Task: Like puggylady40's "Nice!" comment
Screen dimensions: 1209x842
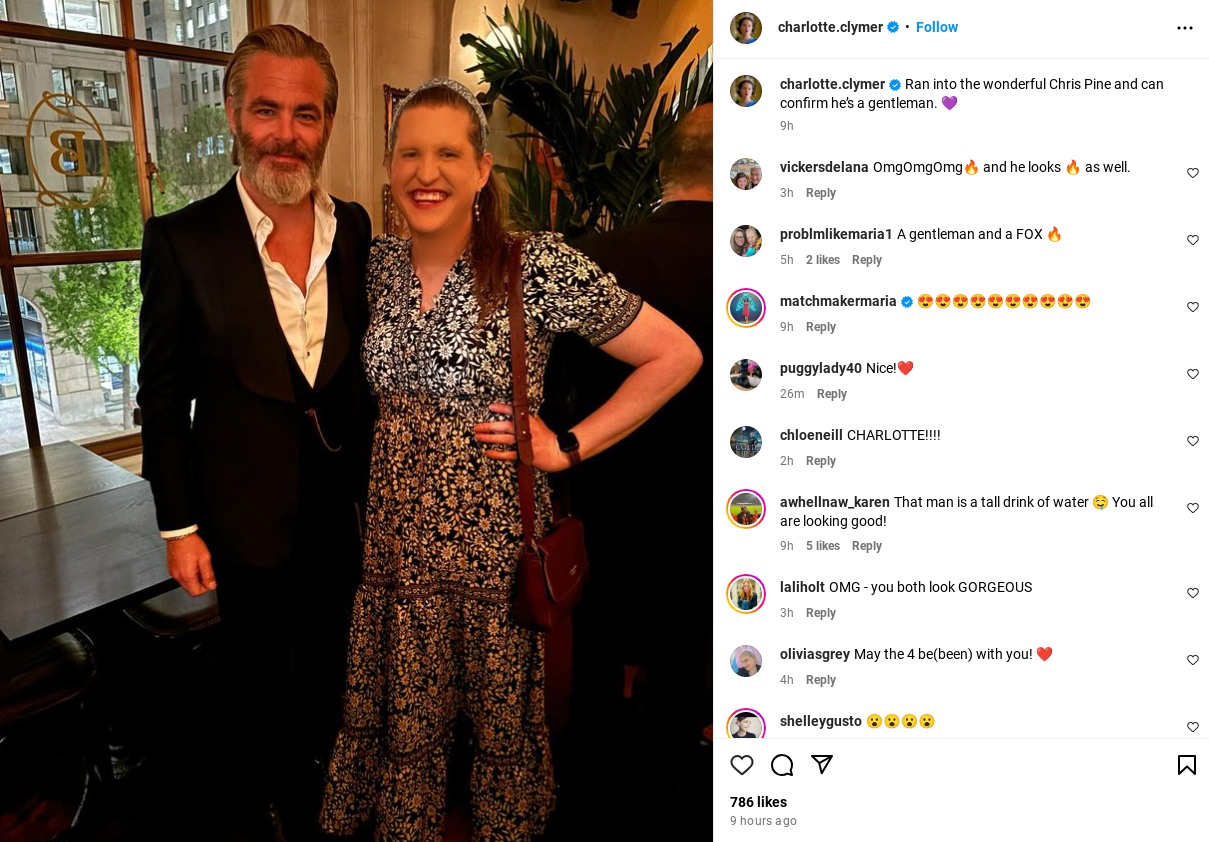Action: point(1193,374)
